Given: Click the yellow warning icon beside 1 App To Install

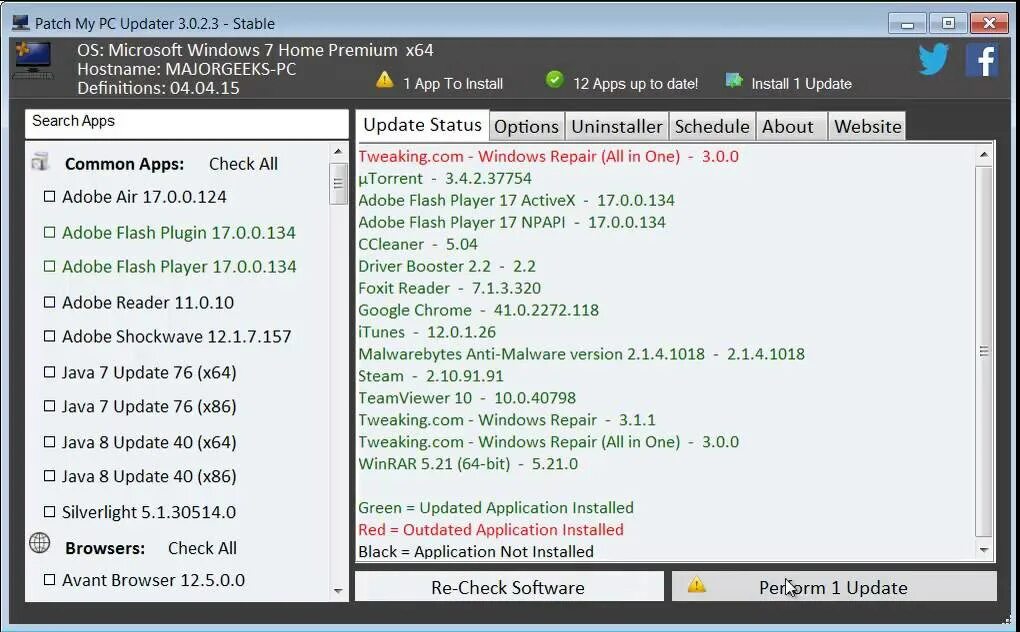Looking at the screenshot, I should pos(384,81).
